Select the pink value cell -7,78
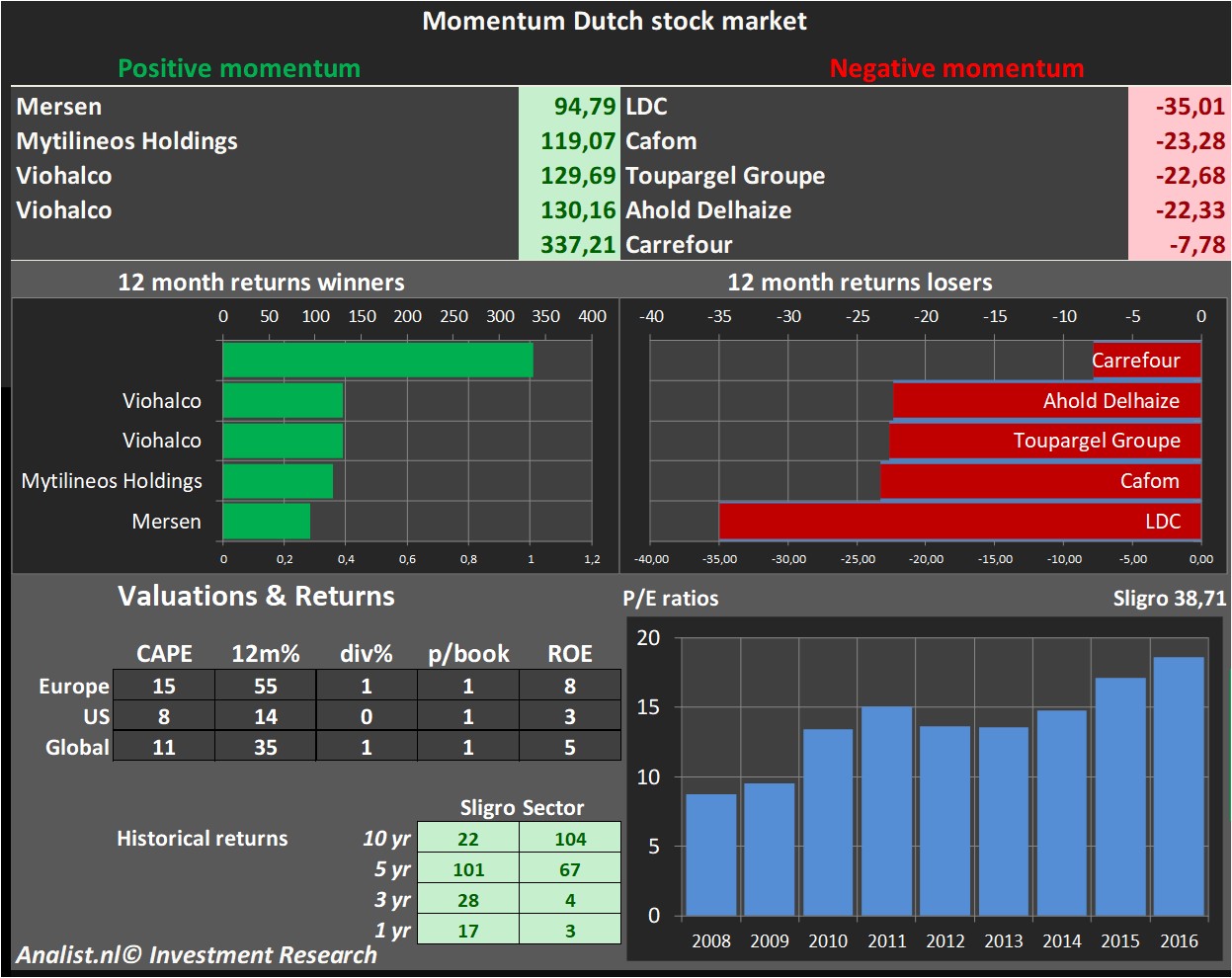Screen dimensions: 1232x978 1179,244
